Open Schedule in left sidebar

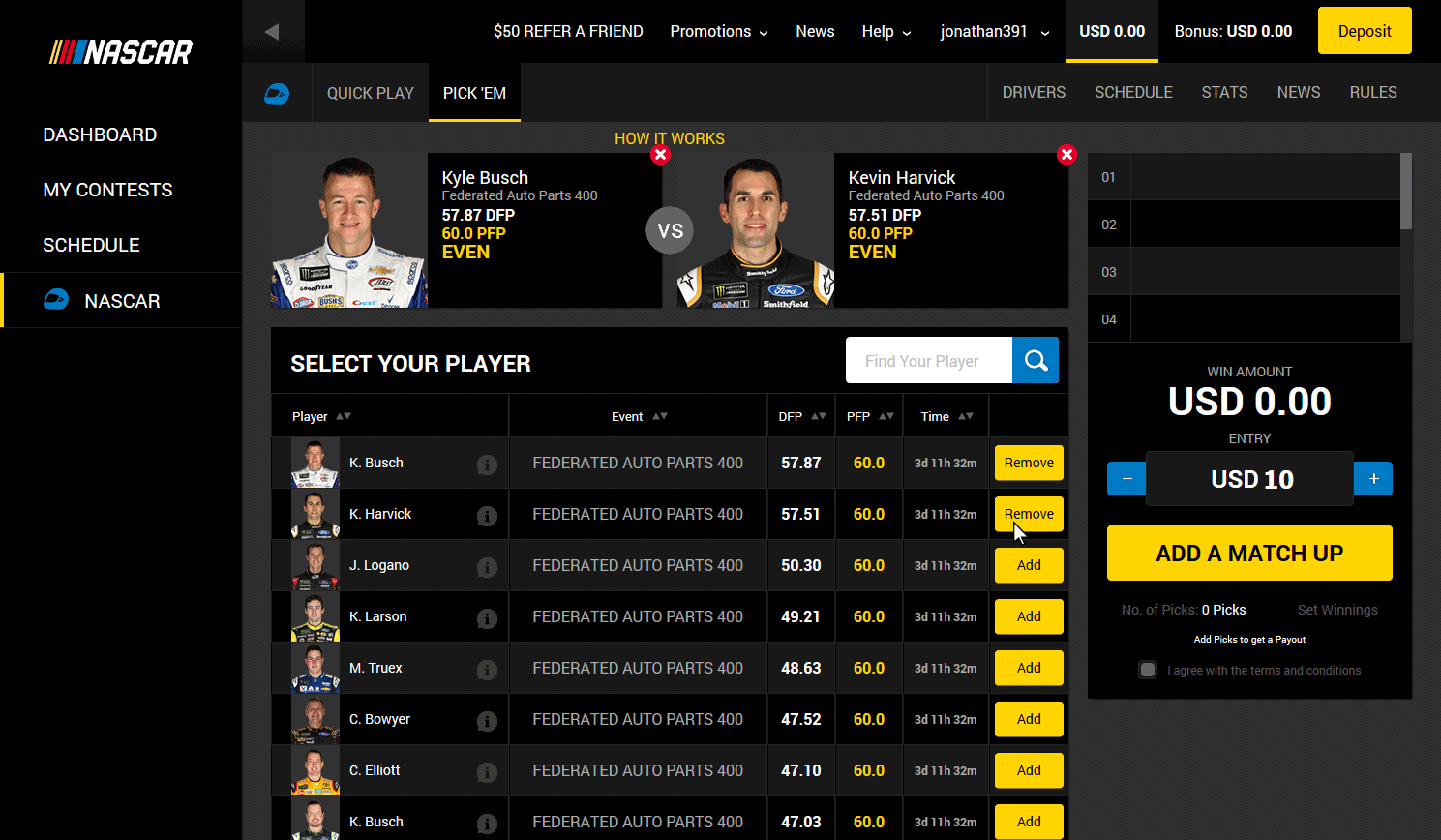91,245
